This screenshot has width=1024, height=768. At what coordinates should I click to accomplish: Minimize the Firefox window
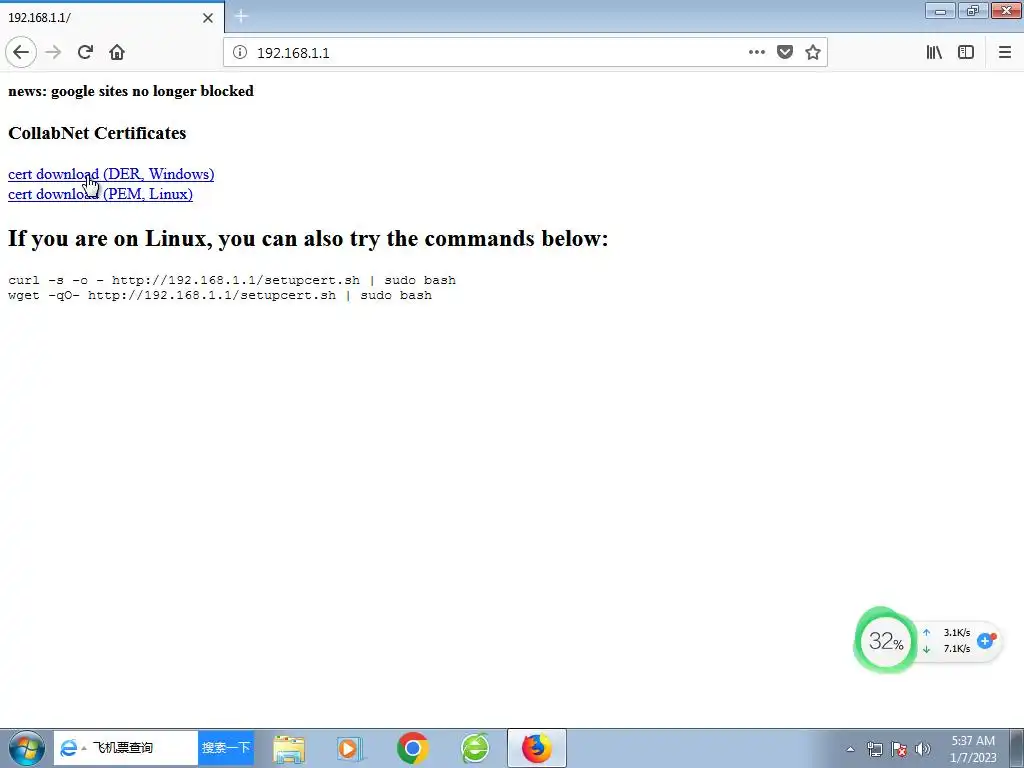click(940, 10)
